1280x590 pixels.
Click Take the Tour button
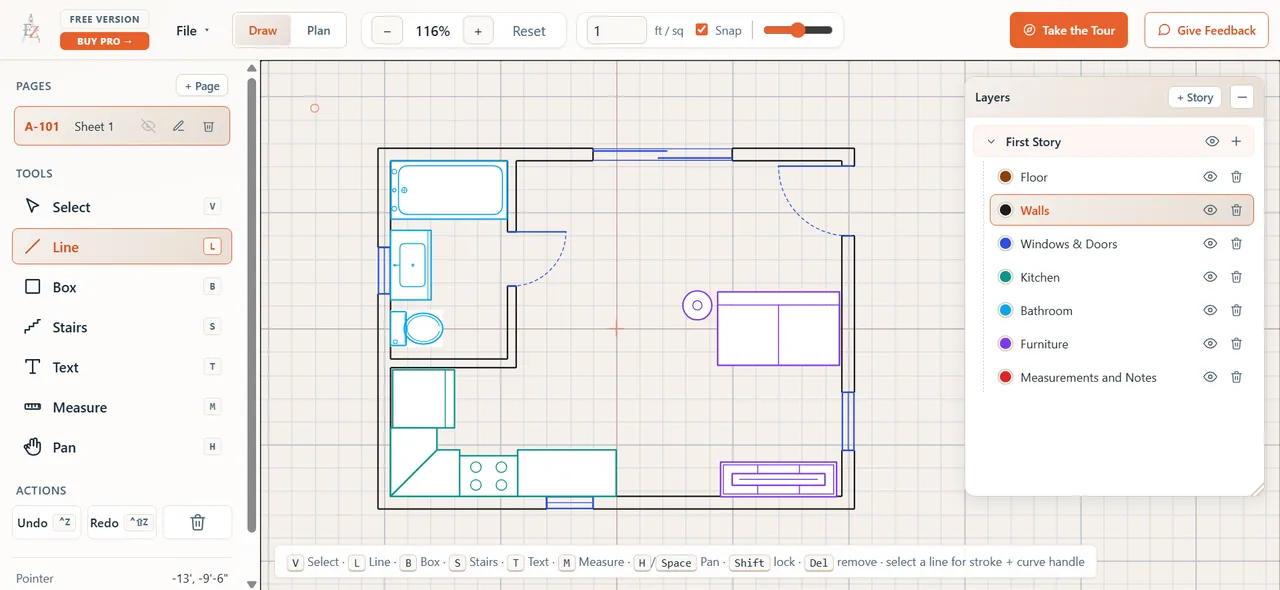pos(1069,30)
